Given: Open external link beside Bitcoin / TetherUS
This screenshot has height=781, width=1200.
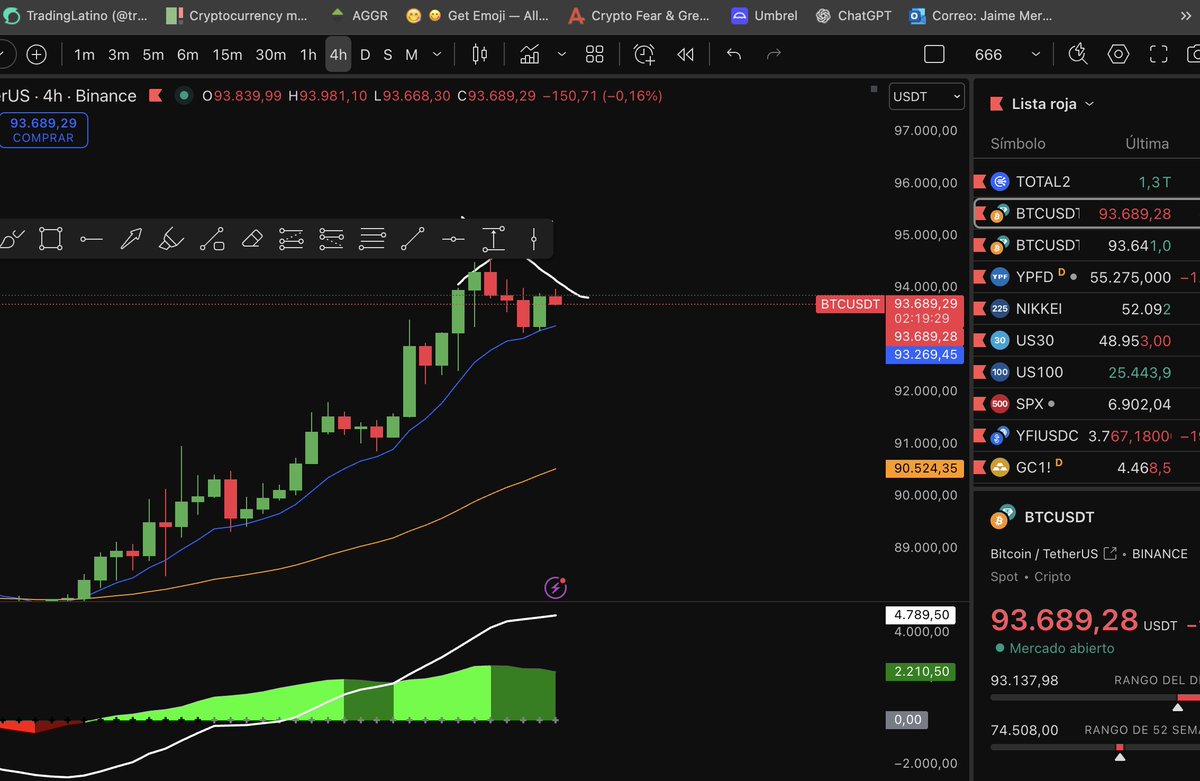Looking at the screenshot, I should tap(1109, 553).
